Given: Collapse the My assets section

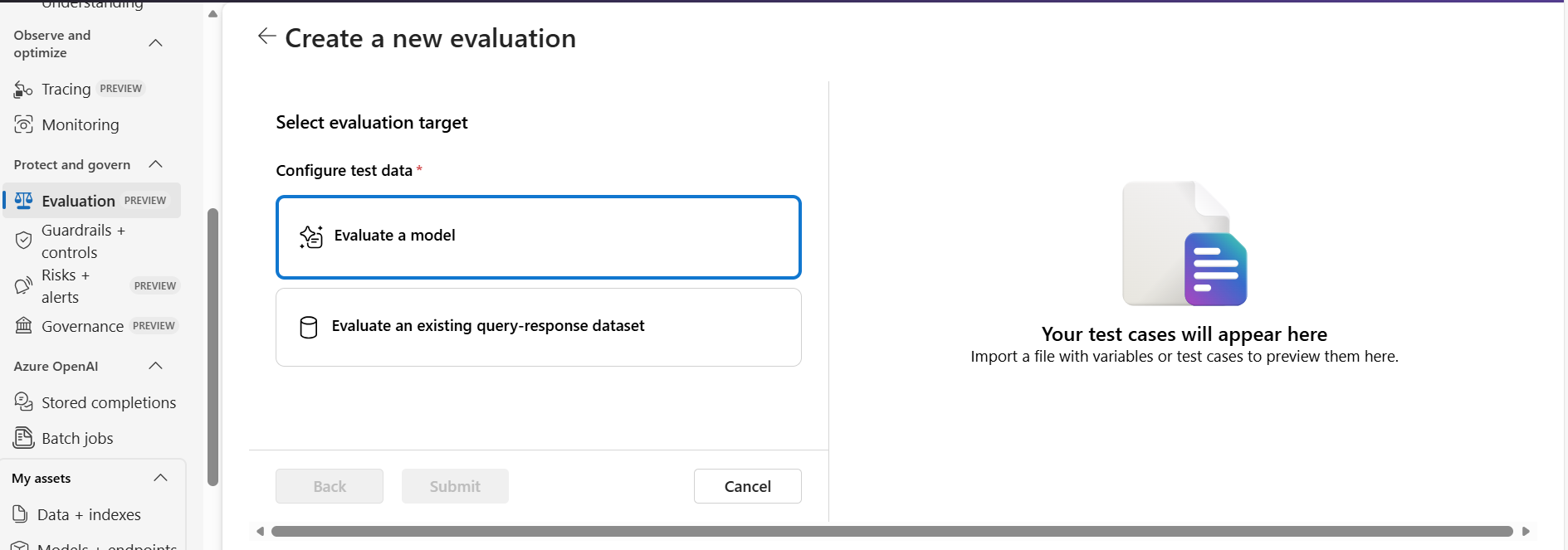Looking at the screenshot, I should coord(161,478).
